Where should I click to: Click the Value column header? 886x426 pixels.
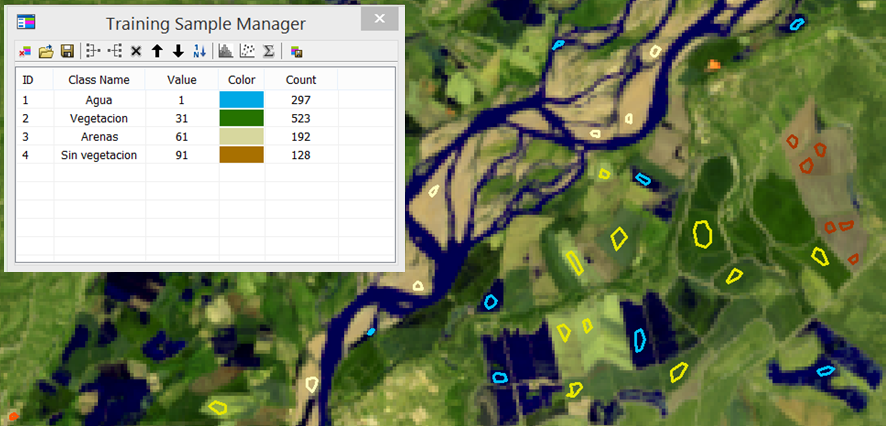click(182, 80)
